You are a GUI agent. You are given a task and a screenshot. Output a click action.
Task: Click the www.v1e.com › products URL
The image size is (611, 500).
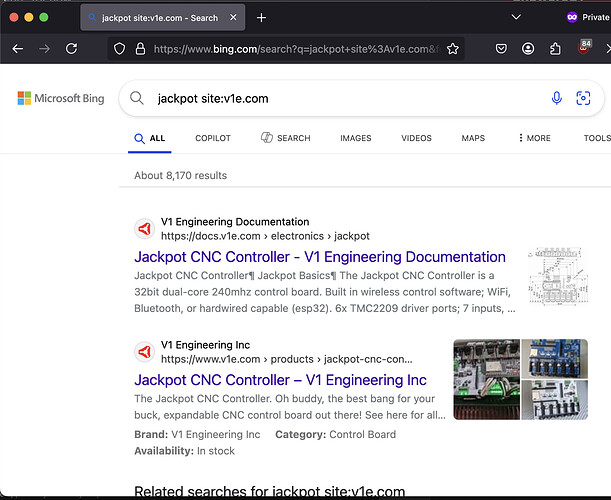[286, 359]
